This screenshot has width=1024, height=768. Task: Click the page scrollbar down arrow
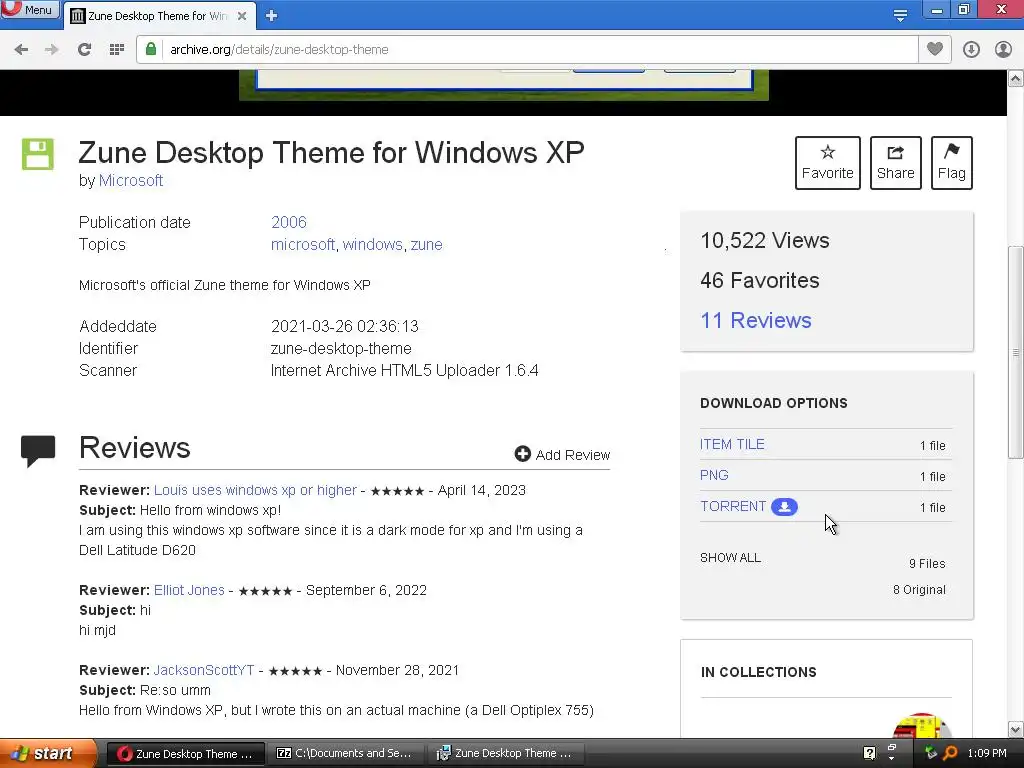tap(1016, 730)
